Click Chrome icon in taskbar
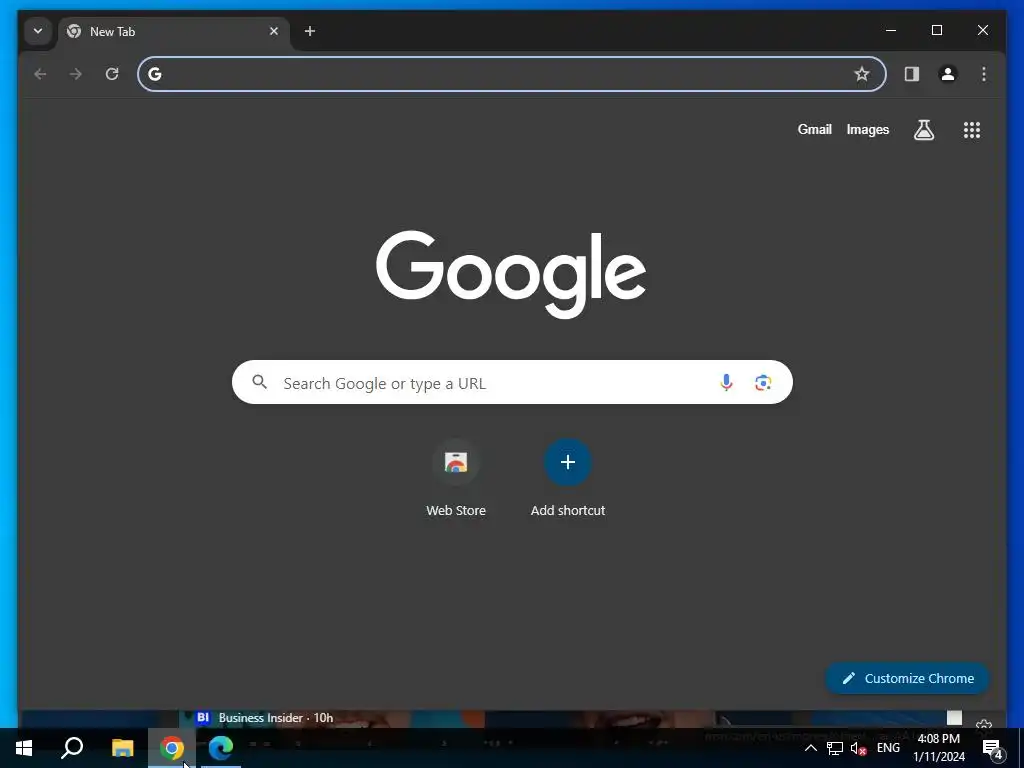1024x768 pixels. pos(172,748)
